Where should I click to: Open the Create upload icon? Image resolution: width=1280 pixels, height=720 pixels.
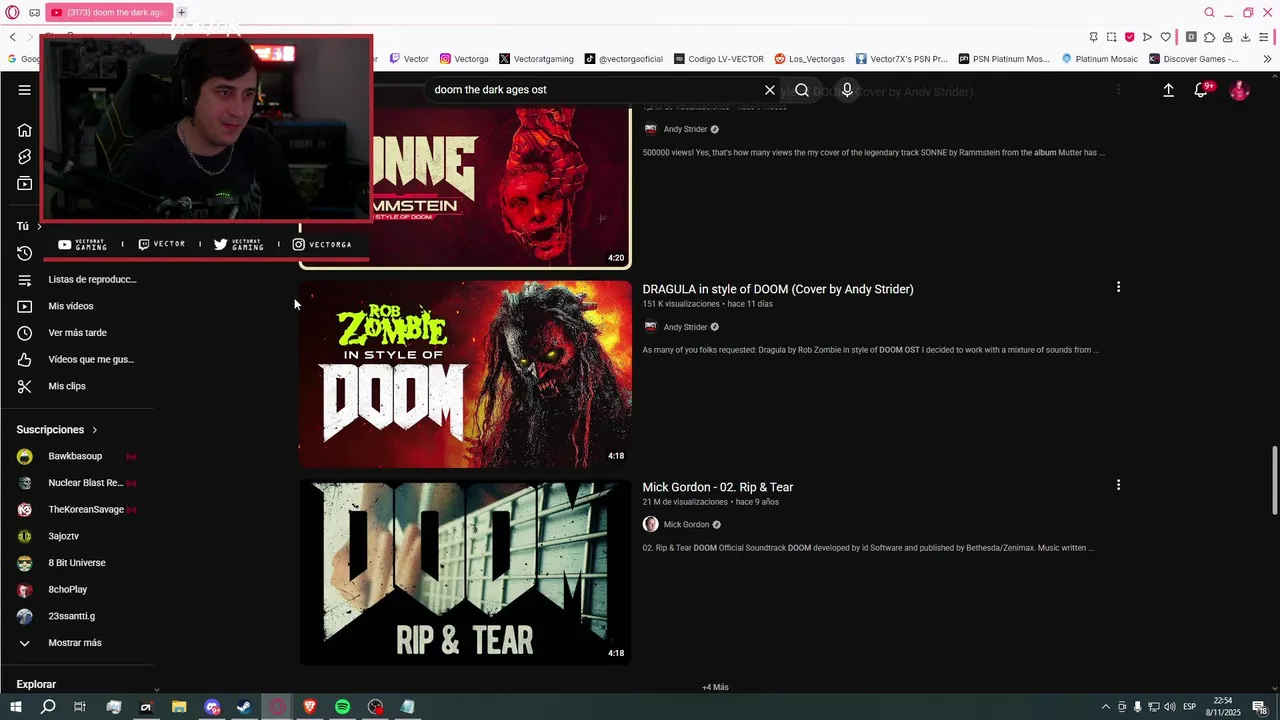point(1168,90)
